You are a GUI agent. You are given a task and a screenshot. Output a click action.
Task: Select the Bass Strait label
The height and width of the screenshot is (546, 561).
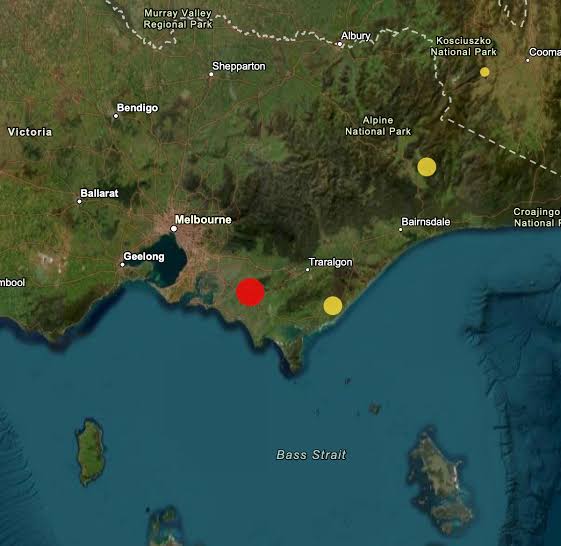coord(311,455)
